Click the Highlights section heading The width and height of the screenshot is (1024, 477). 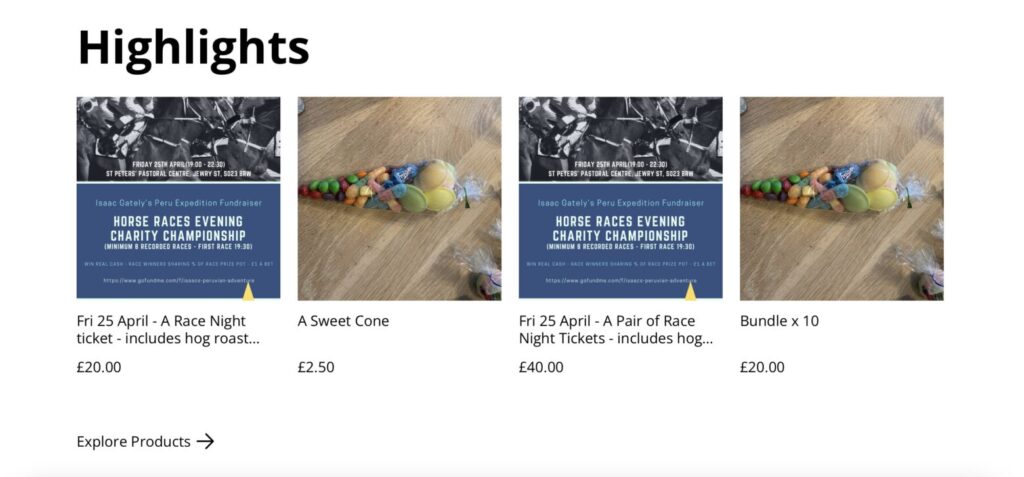coord(193,48)
